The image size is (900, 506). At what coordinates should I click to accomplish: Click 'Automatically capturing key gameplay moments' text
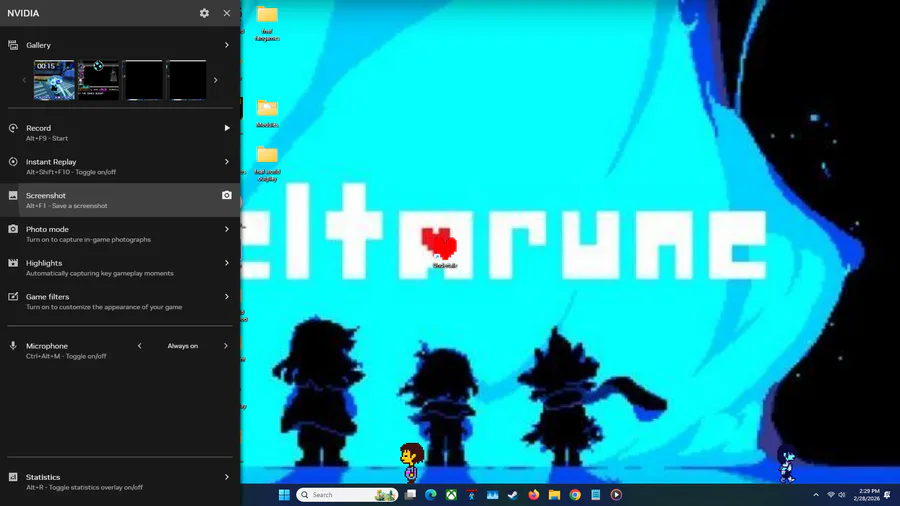point(99,274)
